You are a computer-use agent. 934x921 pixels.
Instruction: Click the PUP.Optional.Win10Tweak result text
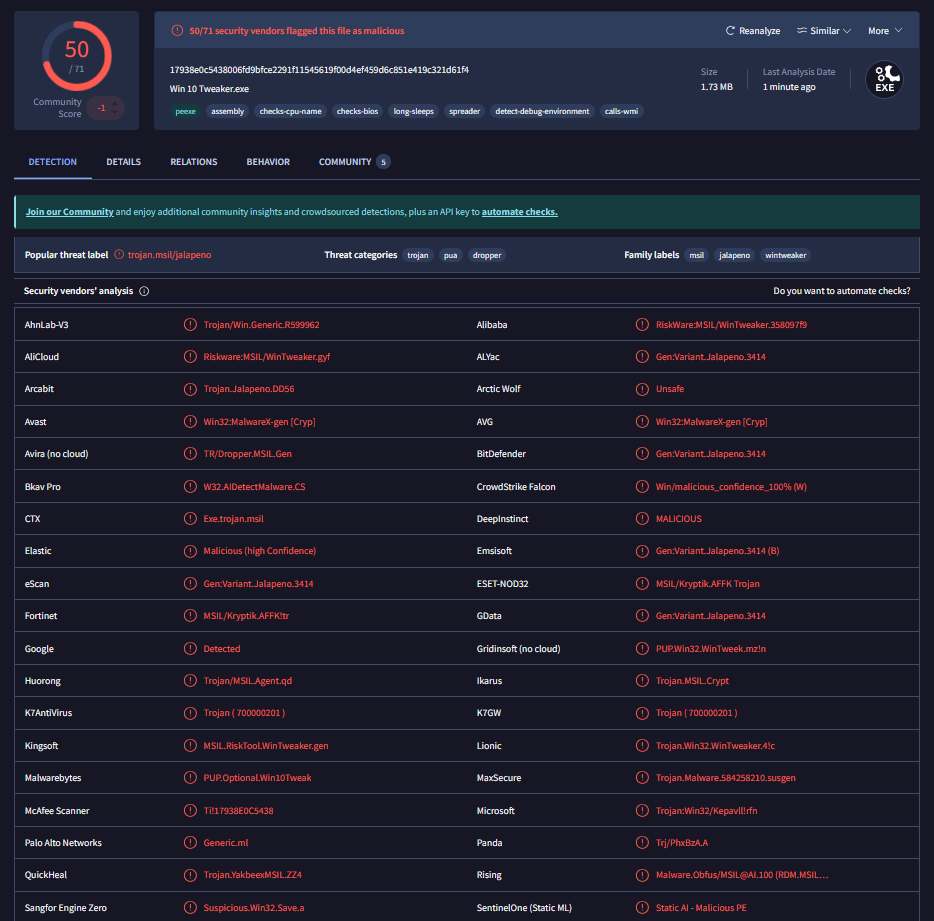coord(257,778)
